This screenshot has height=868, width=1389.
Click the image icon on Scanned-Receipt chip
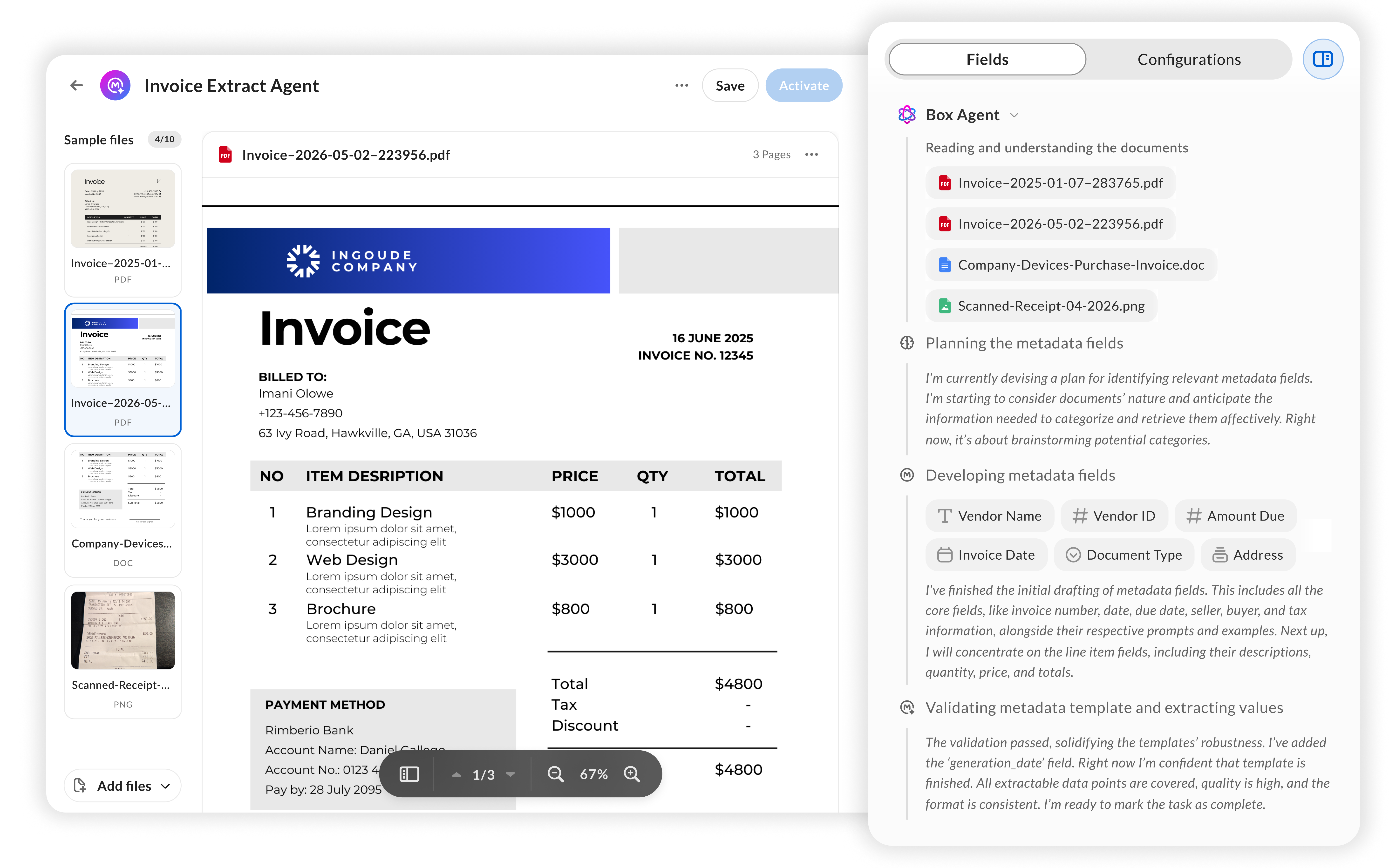coord(945,305)
